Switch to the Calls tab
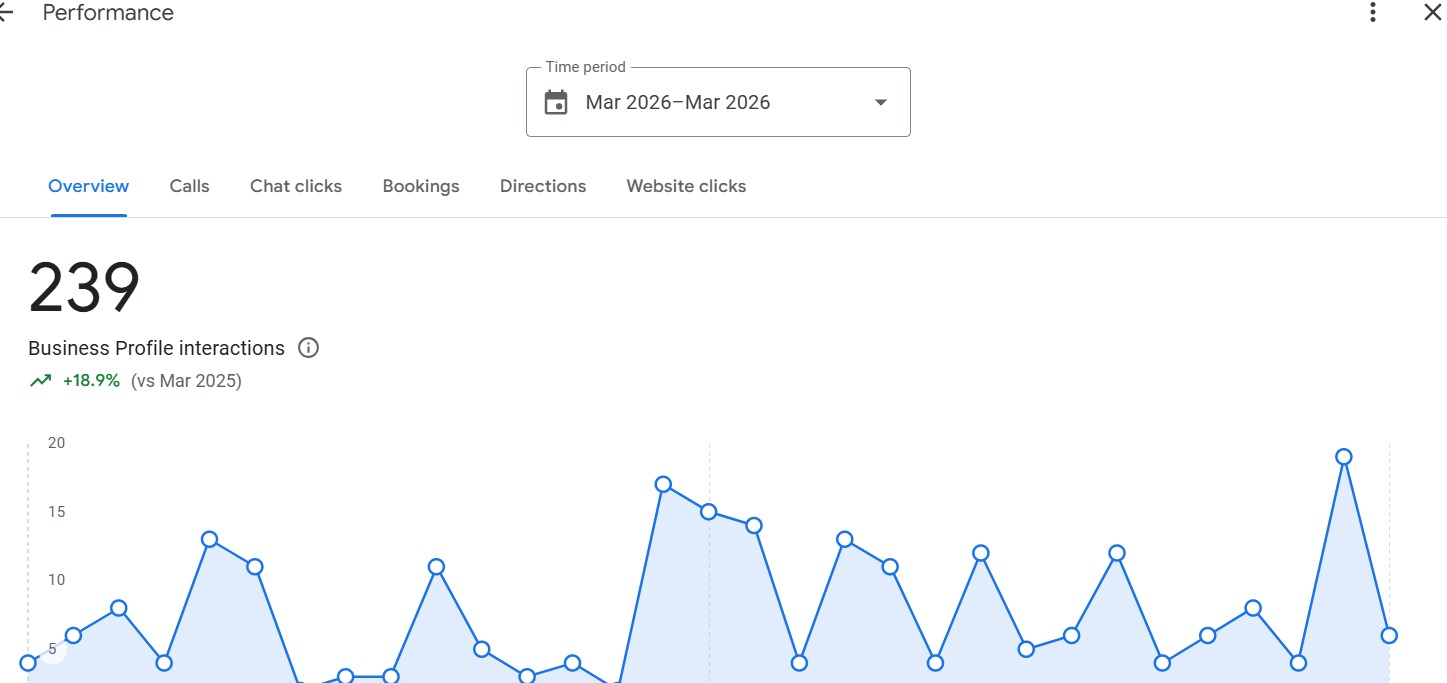The image size is (1447, 683). [x=189, y=186]
